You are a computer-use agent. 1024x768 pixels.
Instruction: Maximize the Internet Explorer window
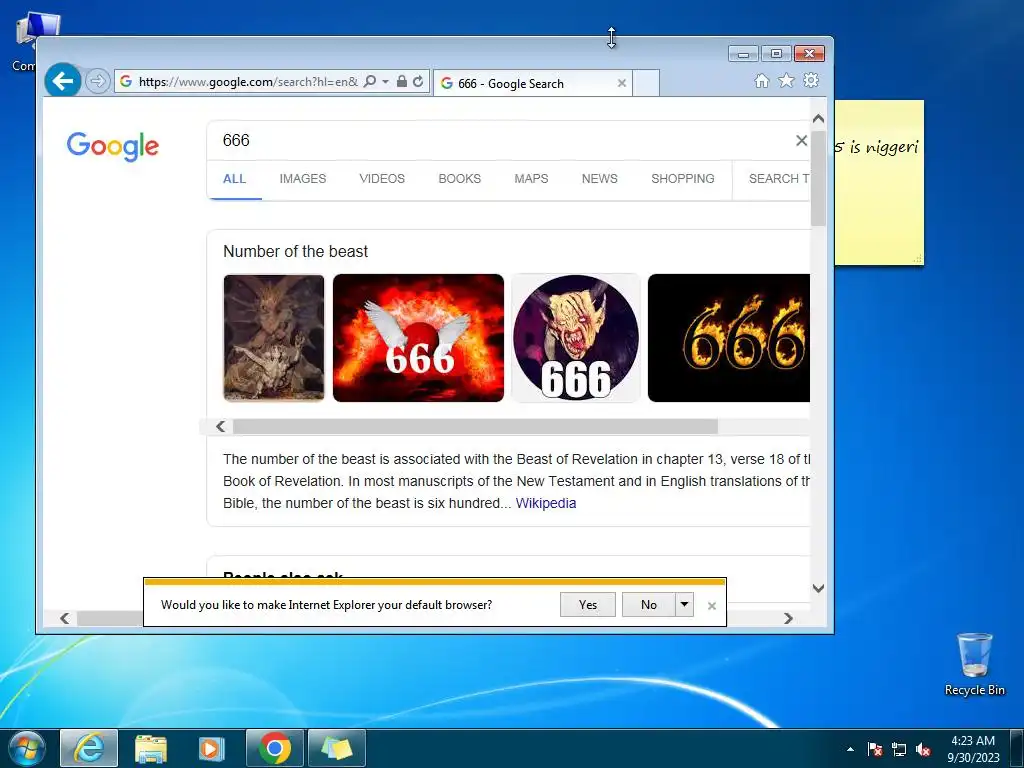click(776, 54)
